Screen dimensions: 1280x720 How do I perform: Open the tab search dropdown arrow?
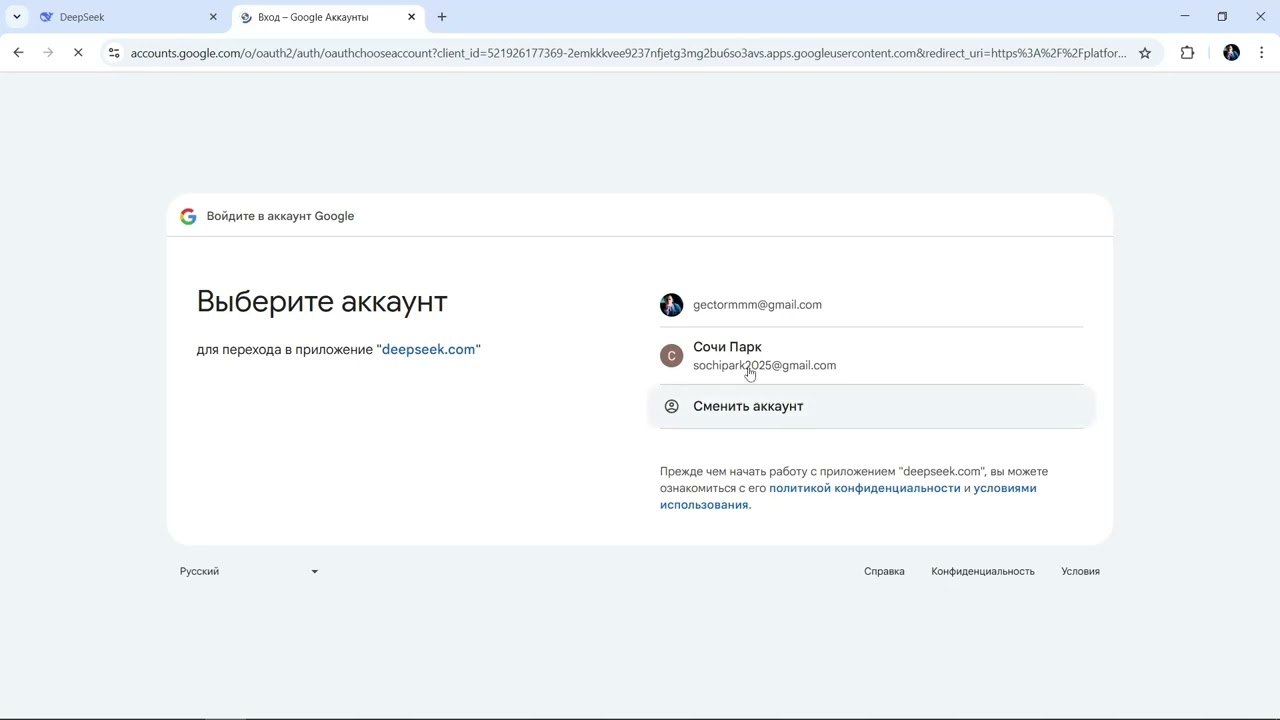point(17,17)
